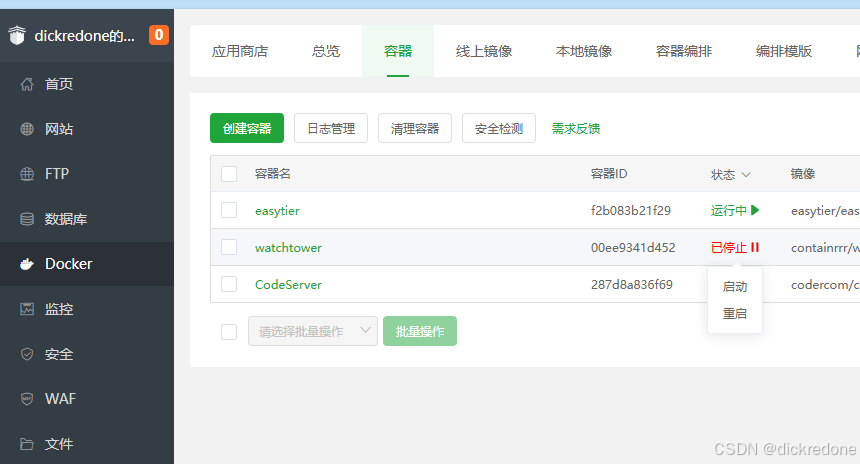Check the CodeServer row checkbox

coord(229,284)
